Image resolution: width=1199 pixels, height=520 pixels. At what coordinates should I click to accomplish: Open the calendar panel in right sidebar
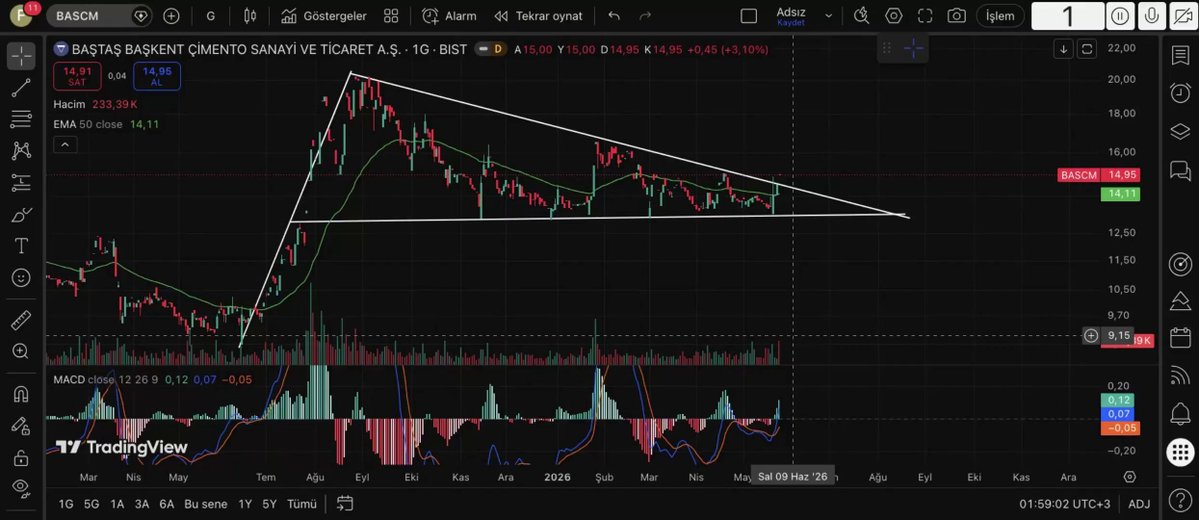point(1180,337)
